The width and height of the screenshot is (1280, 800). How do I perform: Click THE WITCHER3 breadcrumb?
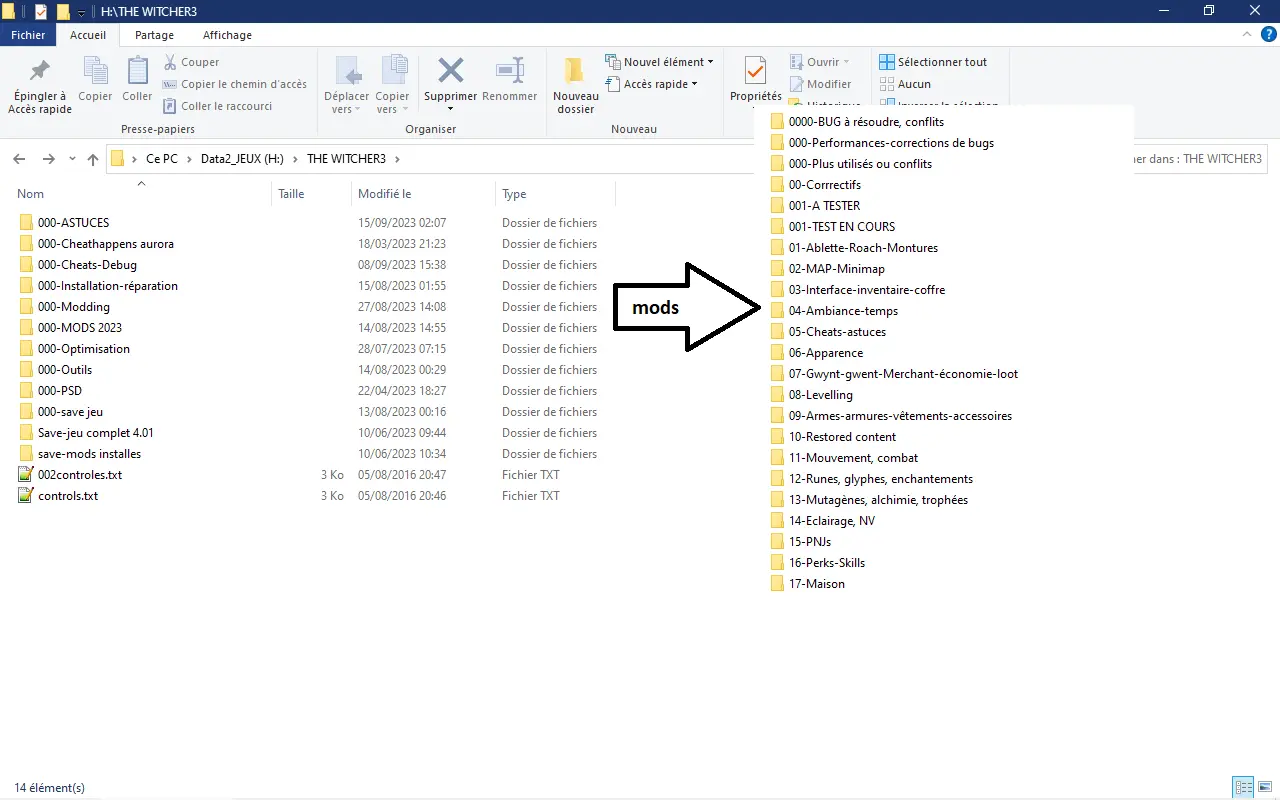coord(346,159)
